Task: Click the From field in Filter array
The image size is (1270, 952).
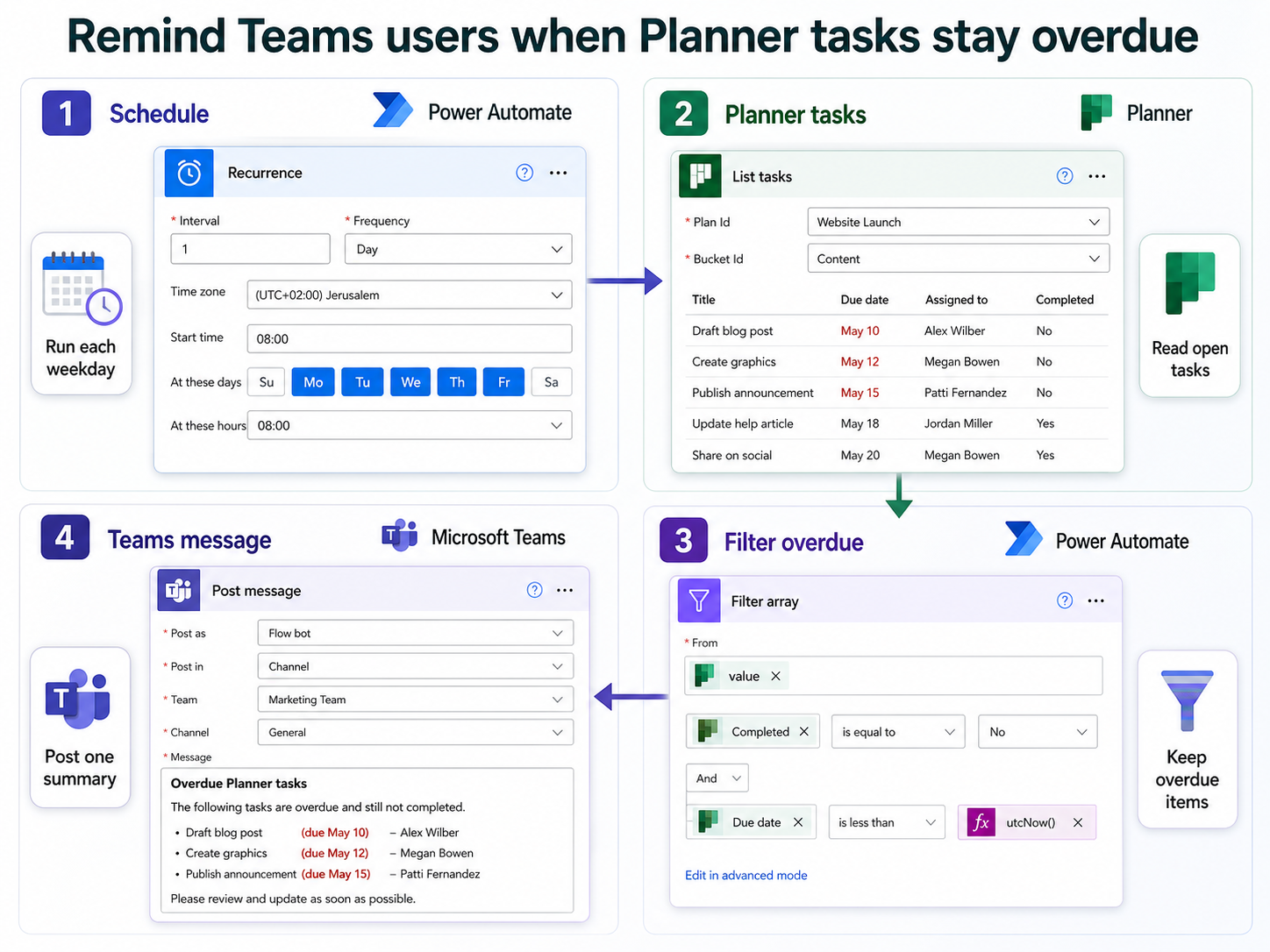Action: [x=893, y=676]
